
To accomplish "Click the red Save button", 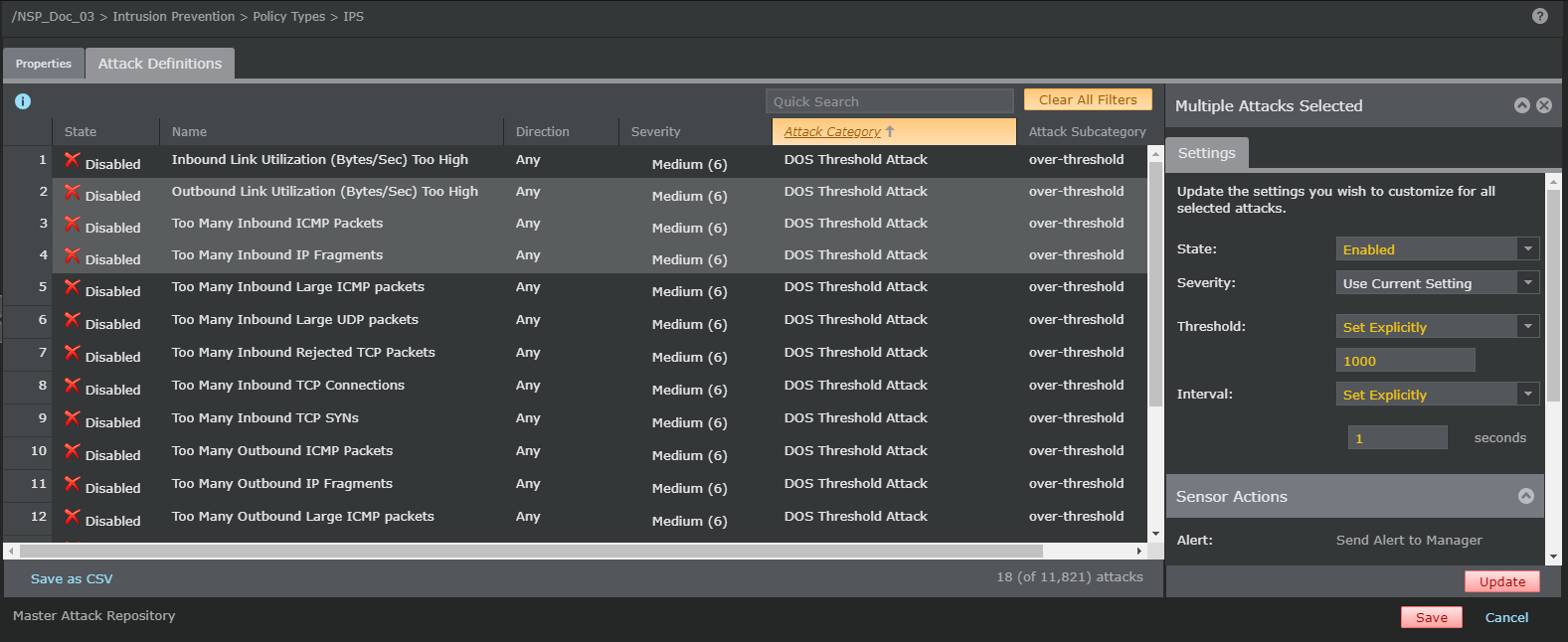I will [1432, 617].
